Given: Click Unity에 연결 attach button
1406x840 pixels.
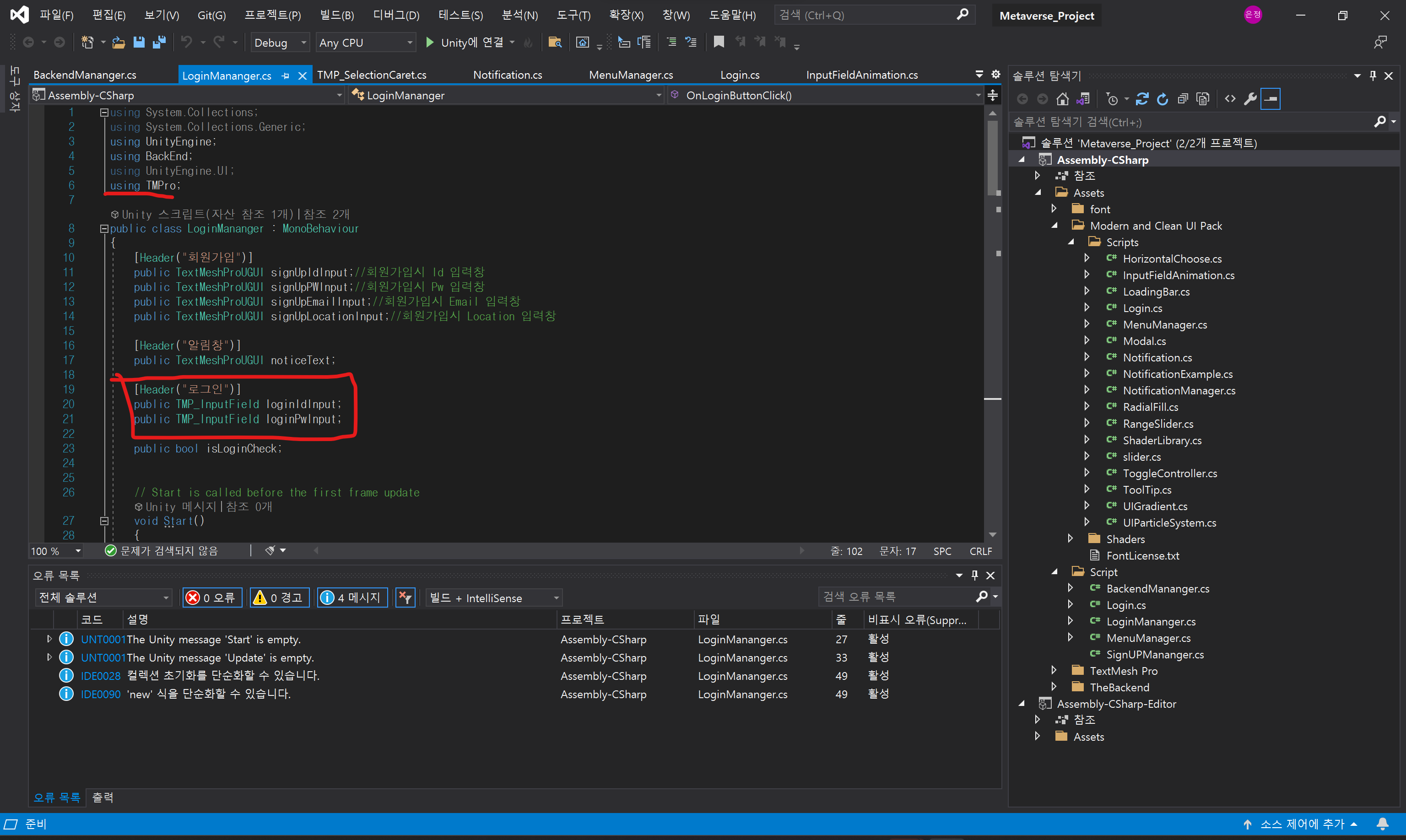Looking at the screenshot, I should (x=472, y=43).
